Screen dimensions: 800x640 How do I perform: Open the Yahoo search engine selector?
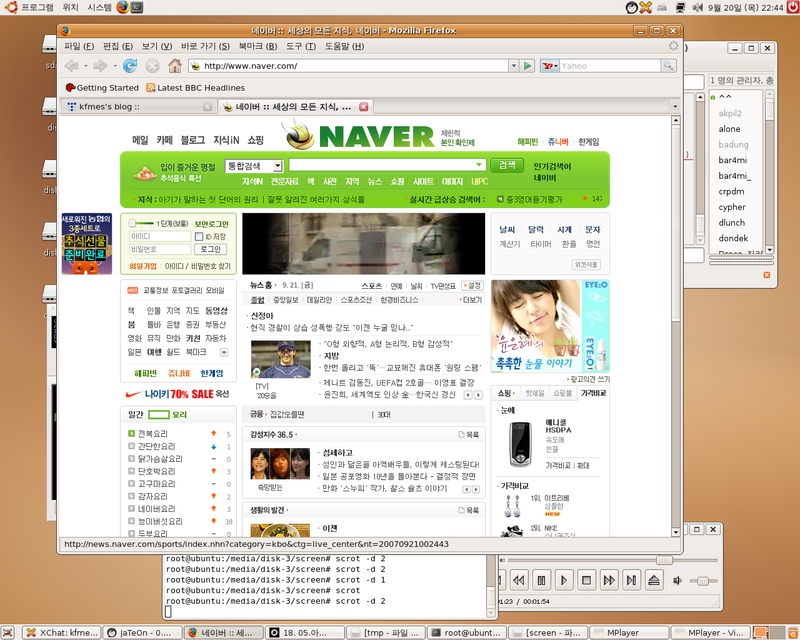tap(549, 66)
